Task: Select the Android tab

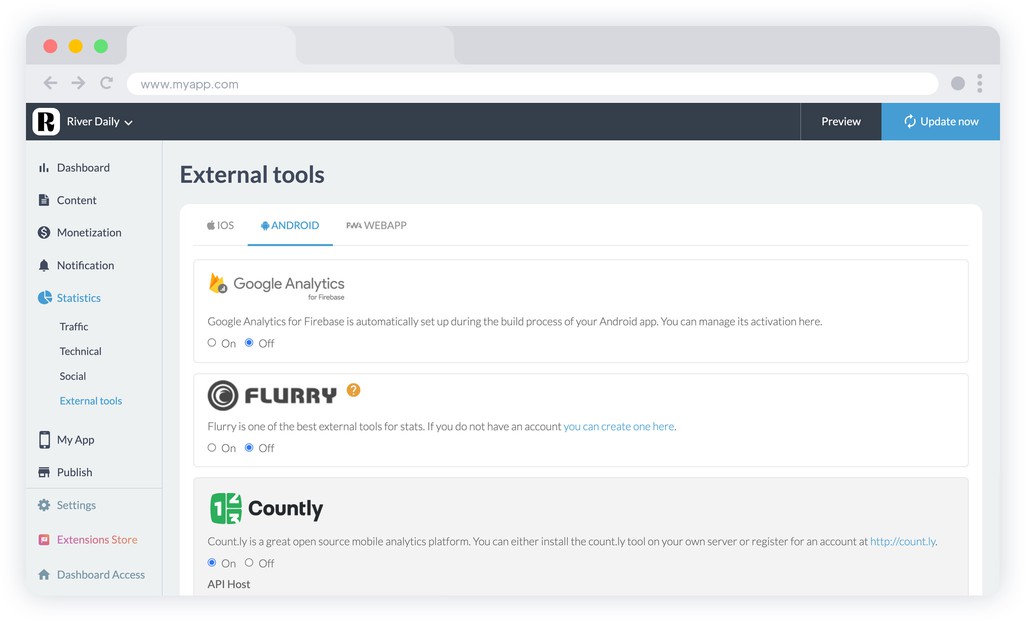Action: pos(290,225)
